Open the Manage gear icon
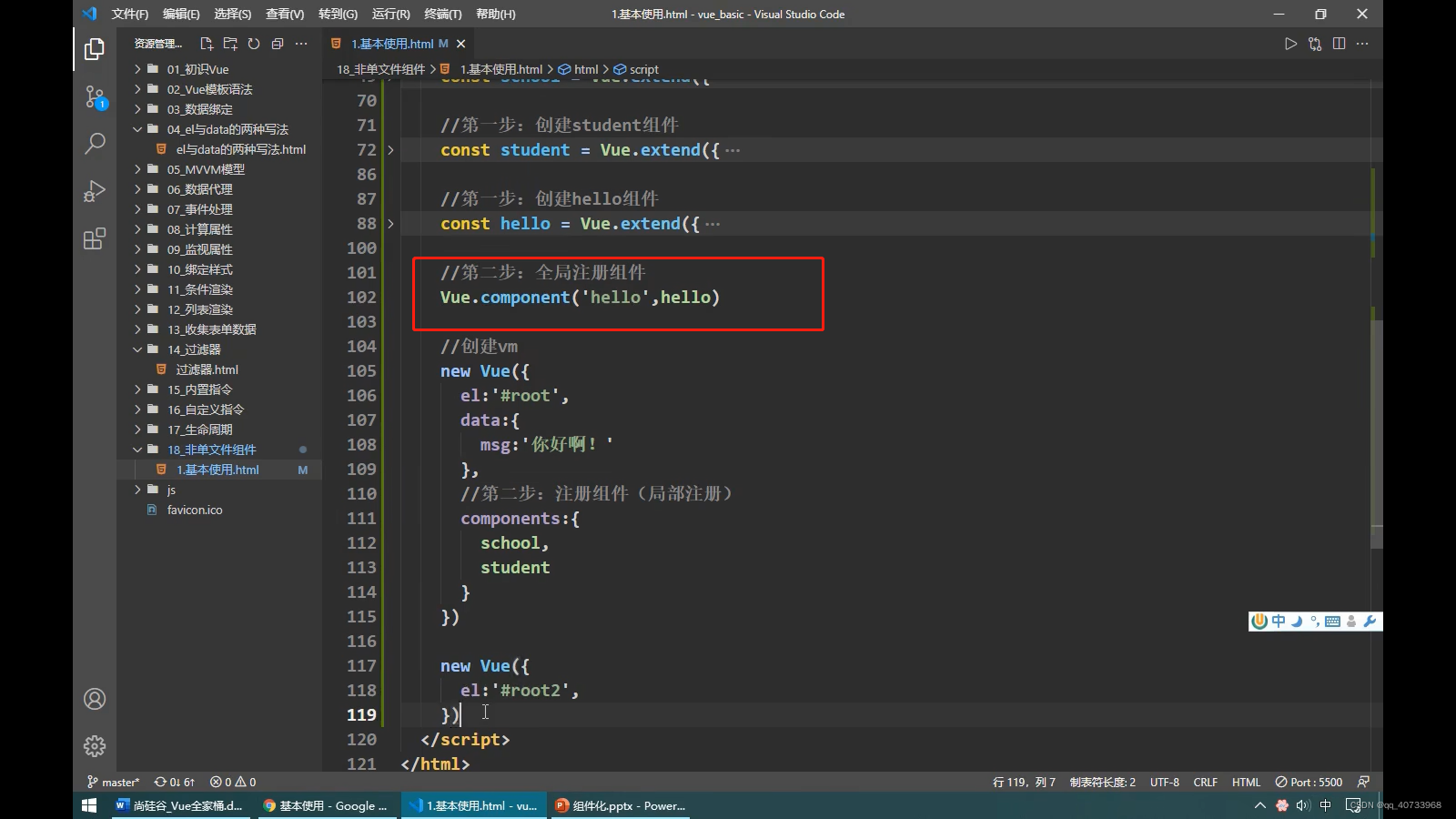 [95, 746]
